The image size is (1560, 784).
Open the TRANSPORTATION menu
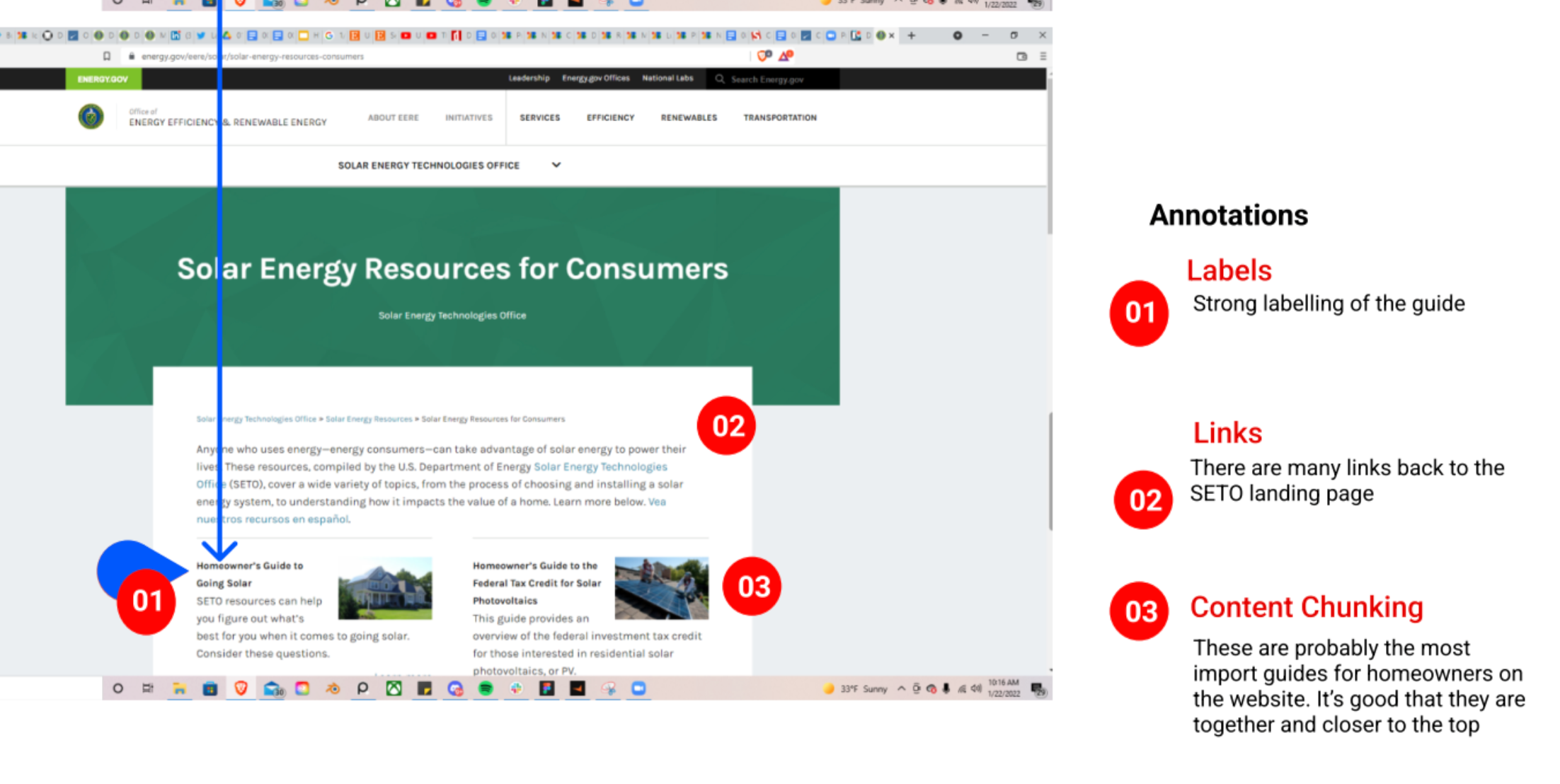coord(780,117)
